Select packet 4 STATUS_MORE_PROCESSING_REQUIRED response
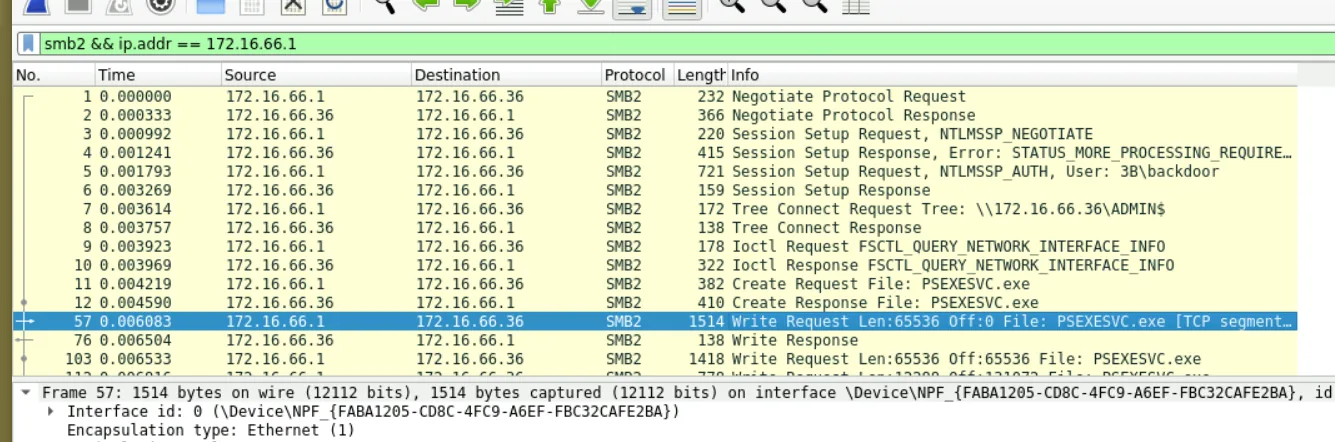1335x442 pixels. [x=655, y=153]
